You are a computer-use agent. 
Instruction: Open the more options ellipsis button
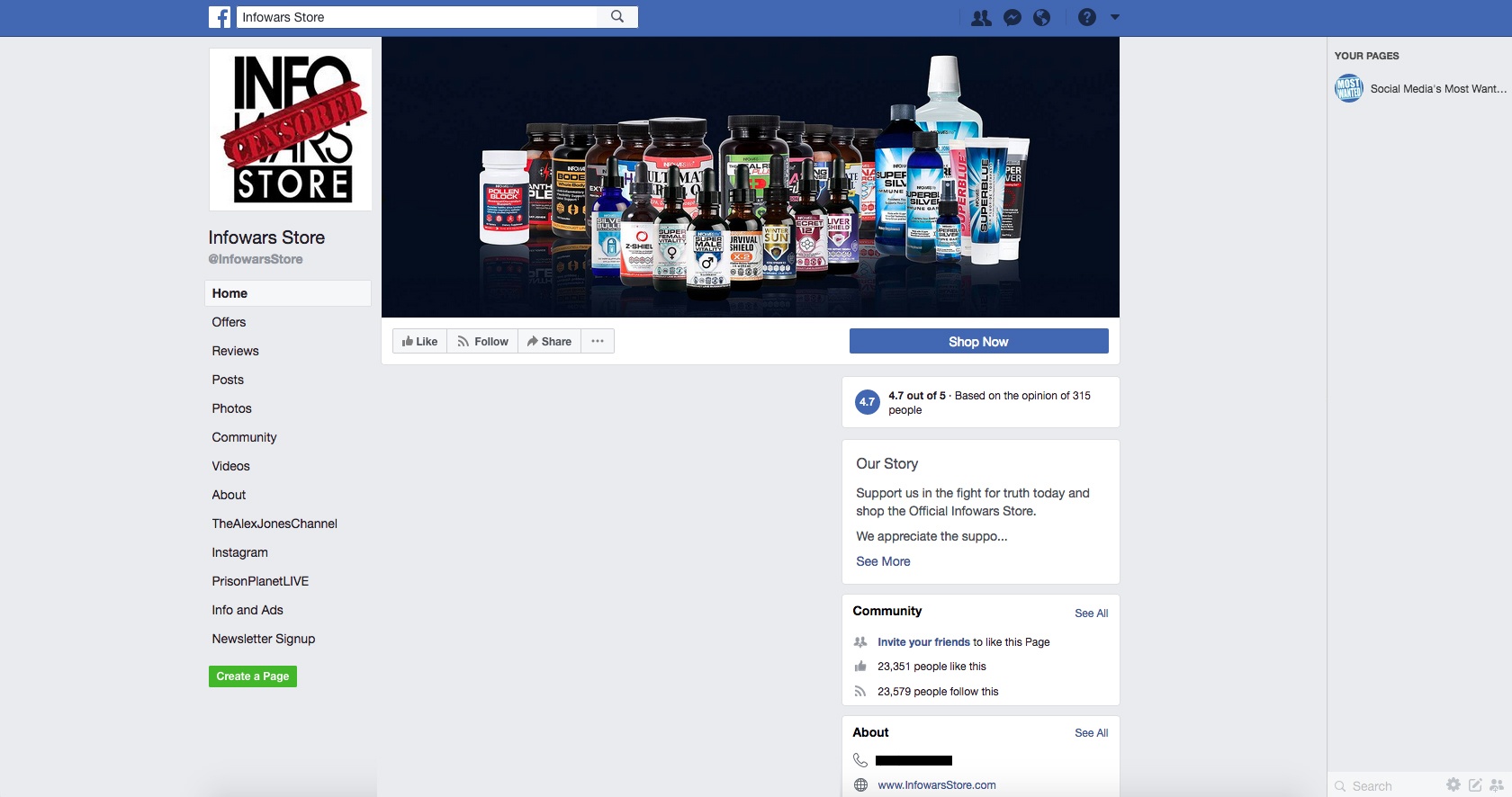coord(598,342)
